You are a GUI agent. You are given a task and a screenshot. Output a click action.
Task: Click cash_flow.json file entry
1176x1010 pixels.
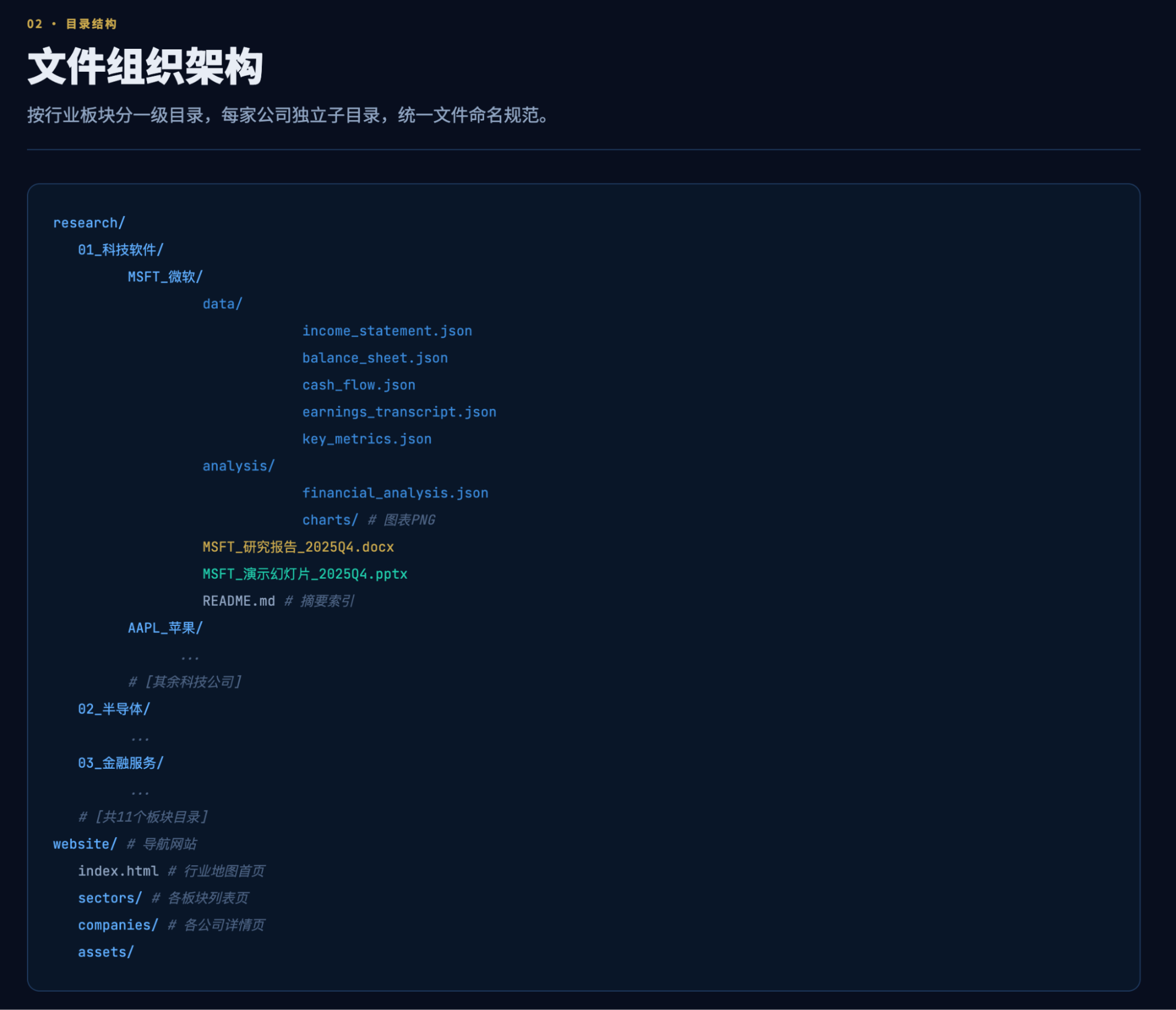click(x=359, y=385)
